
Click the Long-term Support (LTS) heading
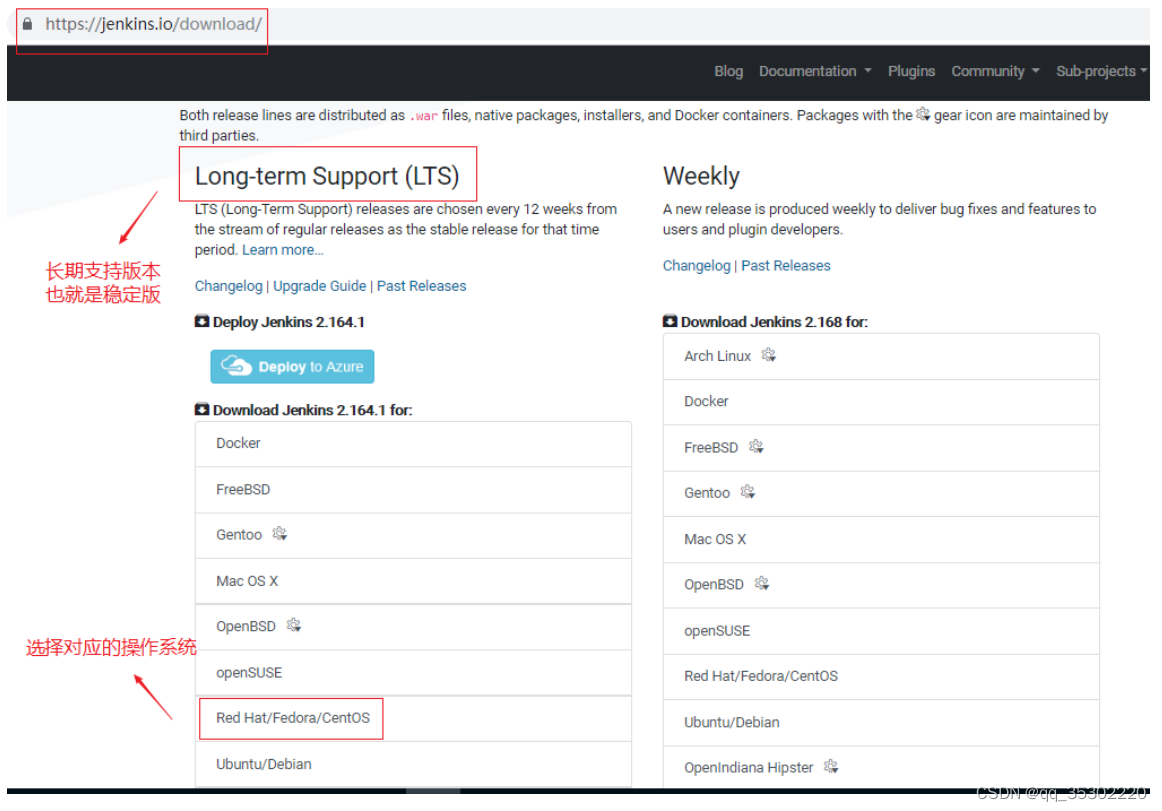(327, 176)
